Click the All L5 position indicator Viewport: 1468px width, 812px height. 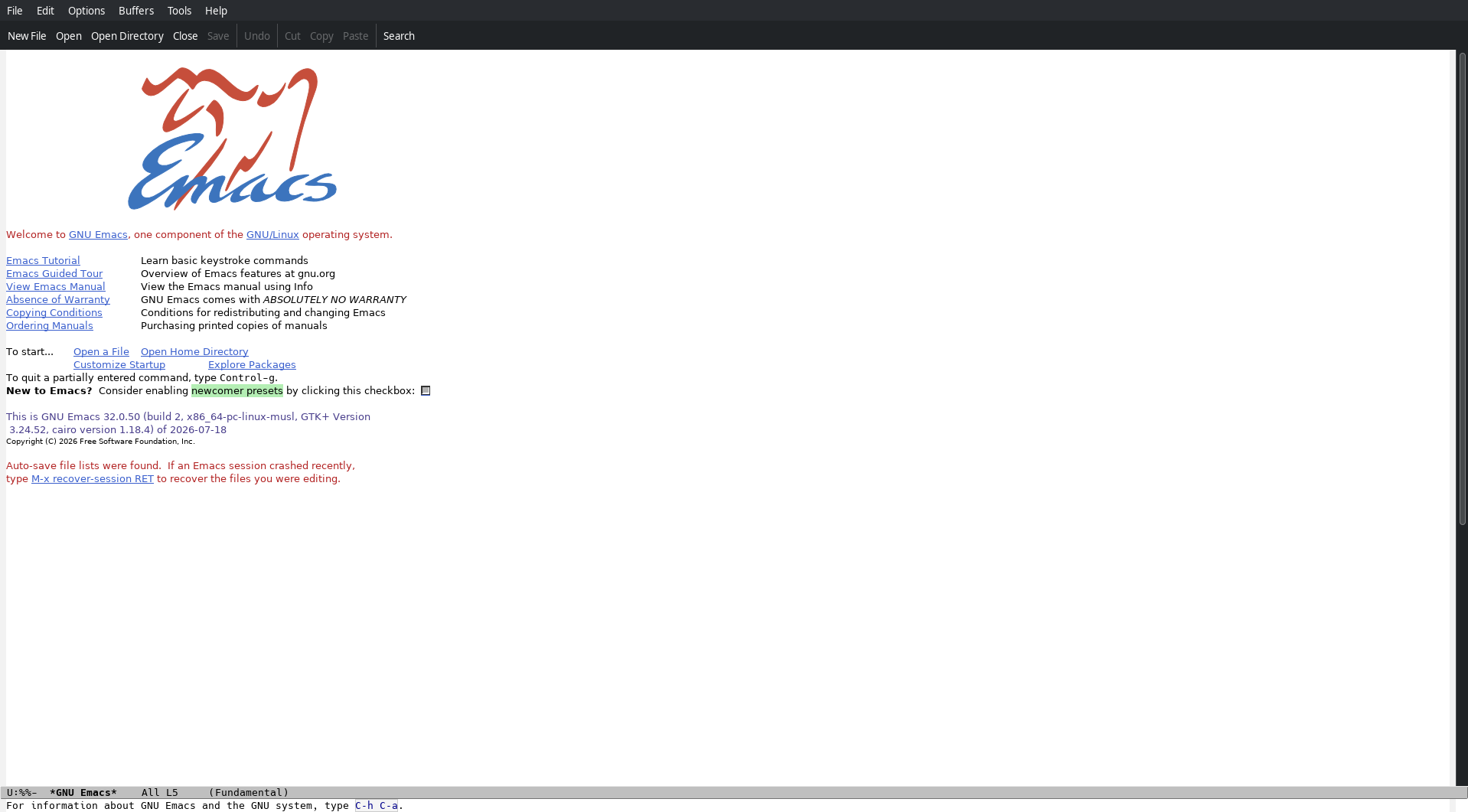(160, 793)
